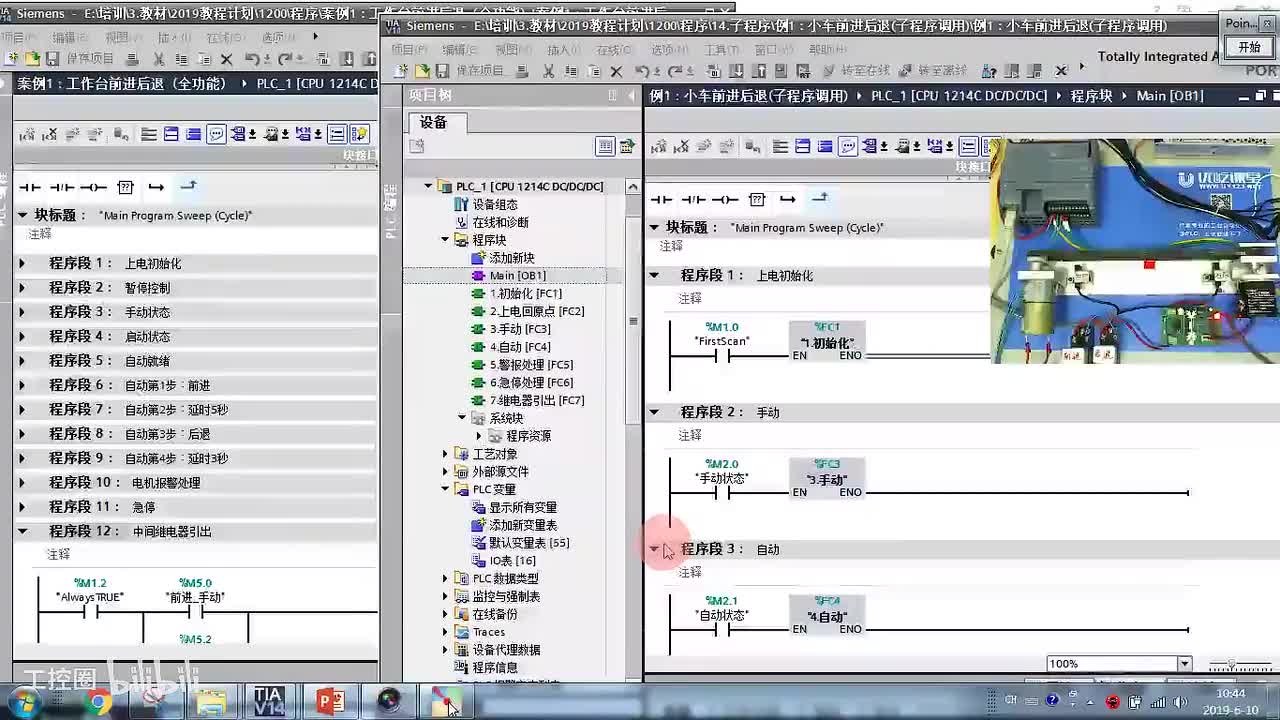
Task: Click delete network icon in Main [OB1] editor toolbar
Action: point(682,147)
